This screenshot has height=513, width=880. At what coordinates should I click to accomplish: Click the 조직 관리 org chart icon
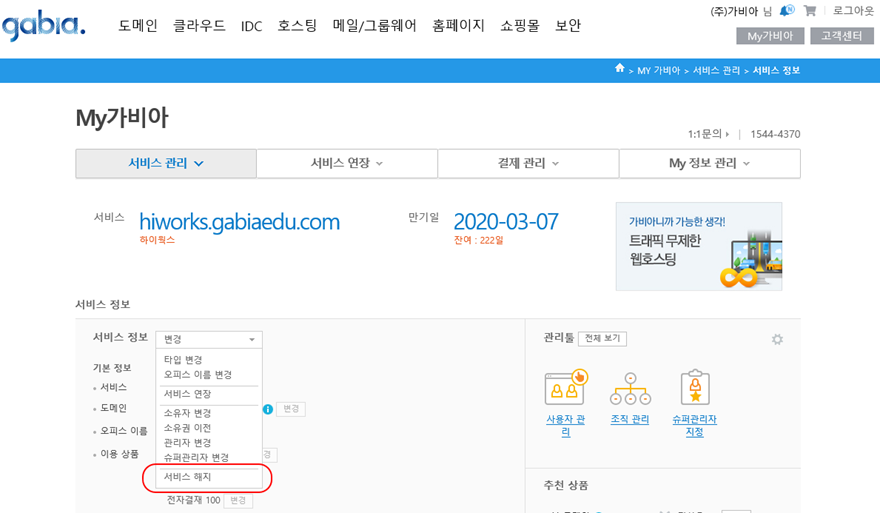[630, 388]
